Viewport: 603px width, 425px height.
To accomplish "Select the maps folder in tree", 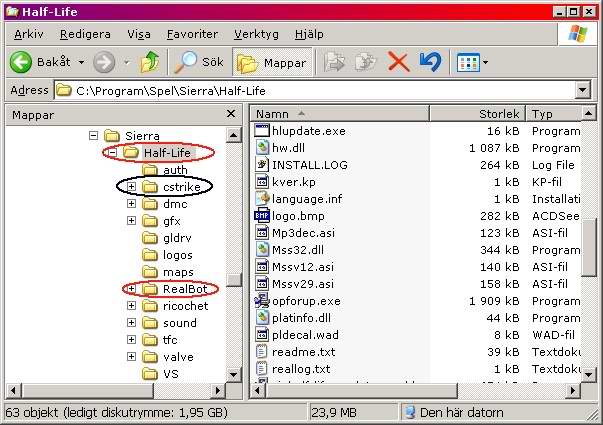I will 168,272.
